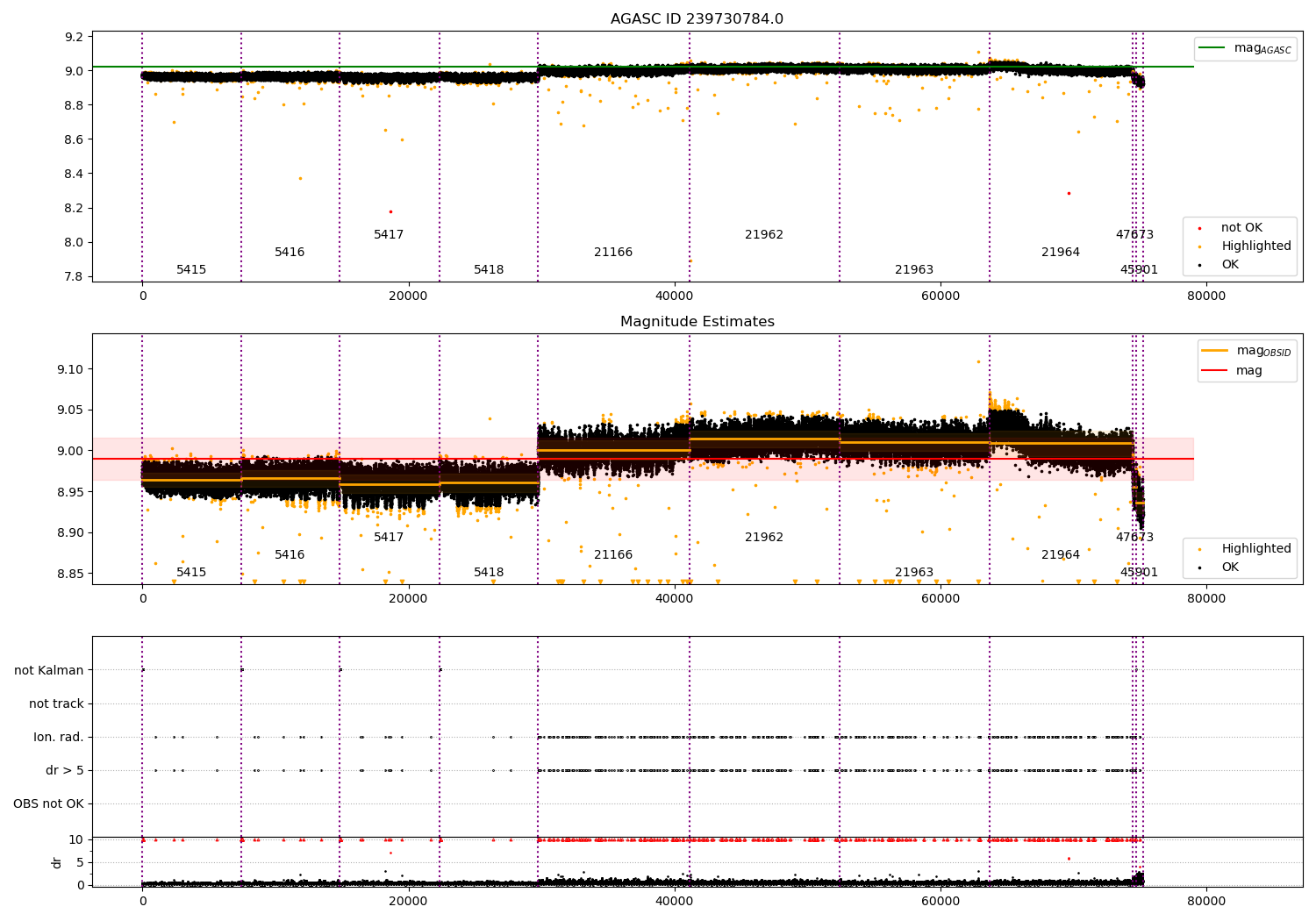Click obsid label 47673 in Magnitude Estimates panel
The width and height of the screenshot is (1316, 921).
tap(1134, 538)
